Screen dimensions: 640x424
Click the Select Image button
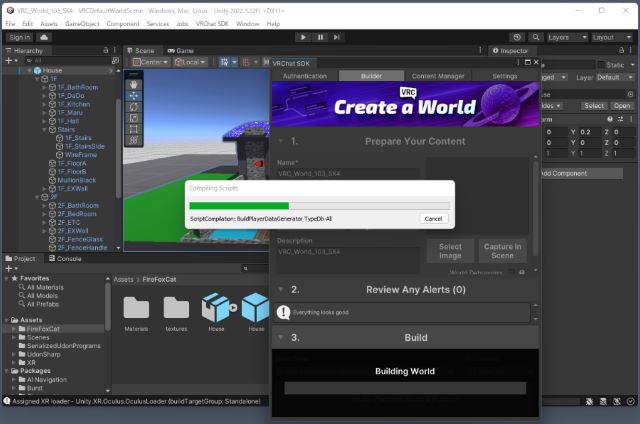pyautogui.click(x=450, y=251)
